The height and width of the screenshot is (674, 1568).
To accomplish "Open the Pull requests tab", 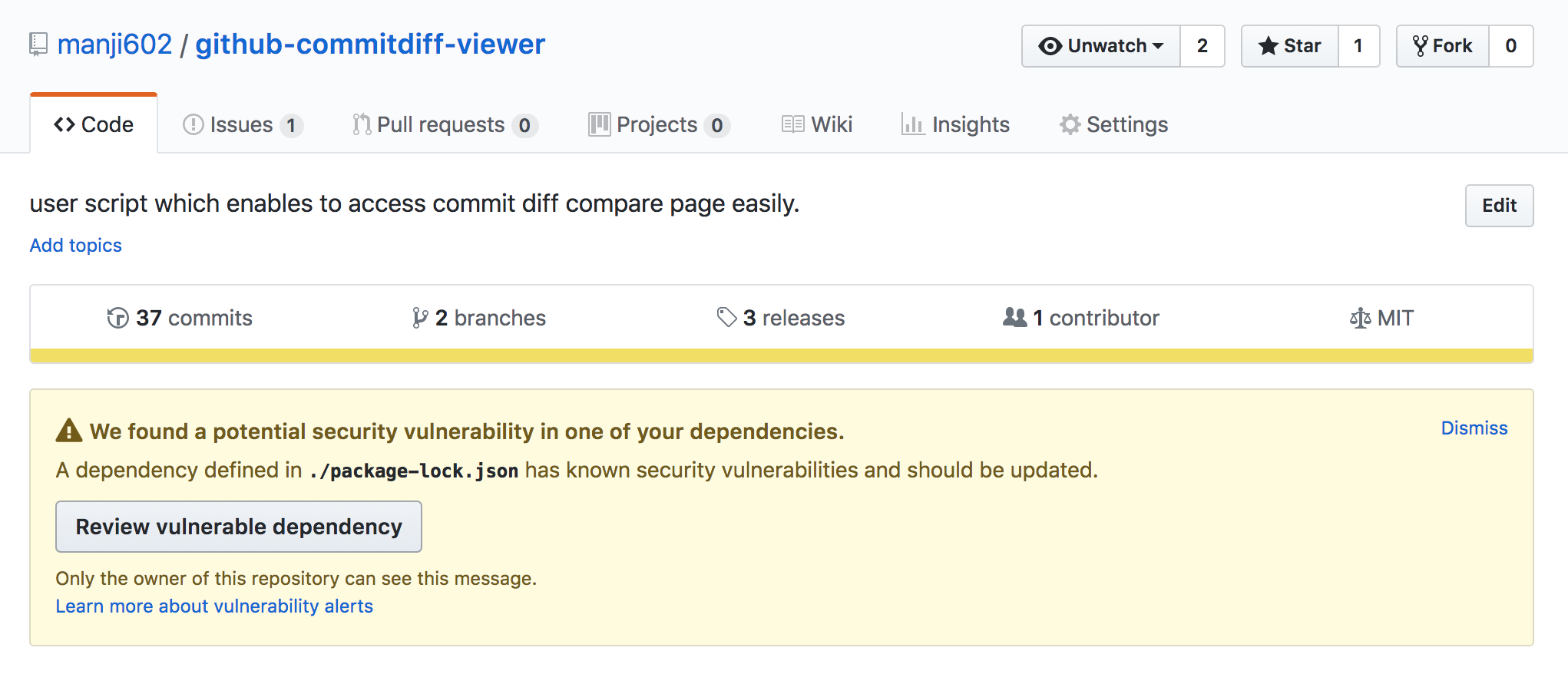I will tap(445, 124).
